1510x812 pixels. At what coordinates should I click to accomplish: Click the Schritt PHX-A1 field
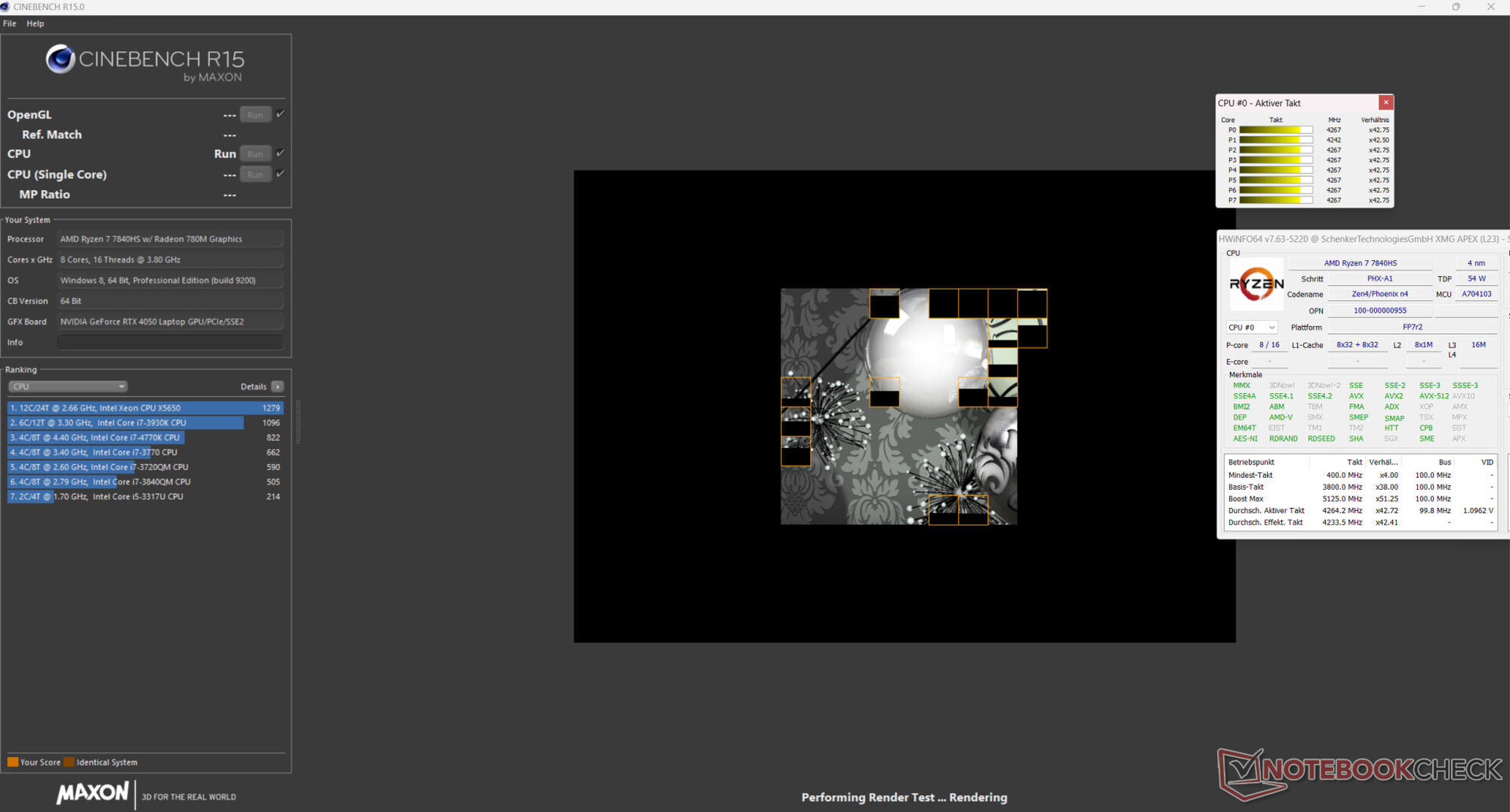click(1379, 279)
